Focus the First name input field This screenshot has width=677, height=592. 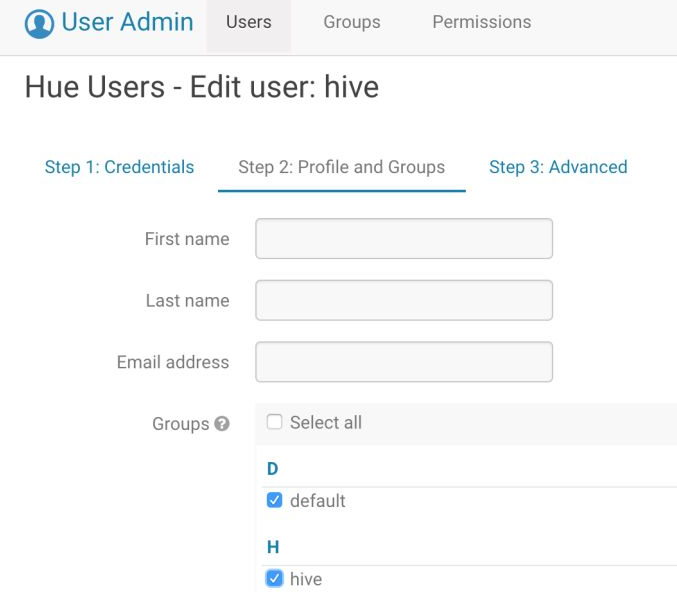tap(404, 239)
